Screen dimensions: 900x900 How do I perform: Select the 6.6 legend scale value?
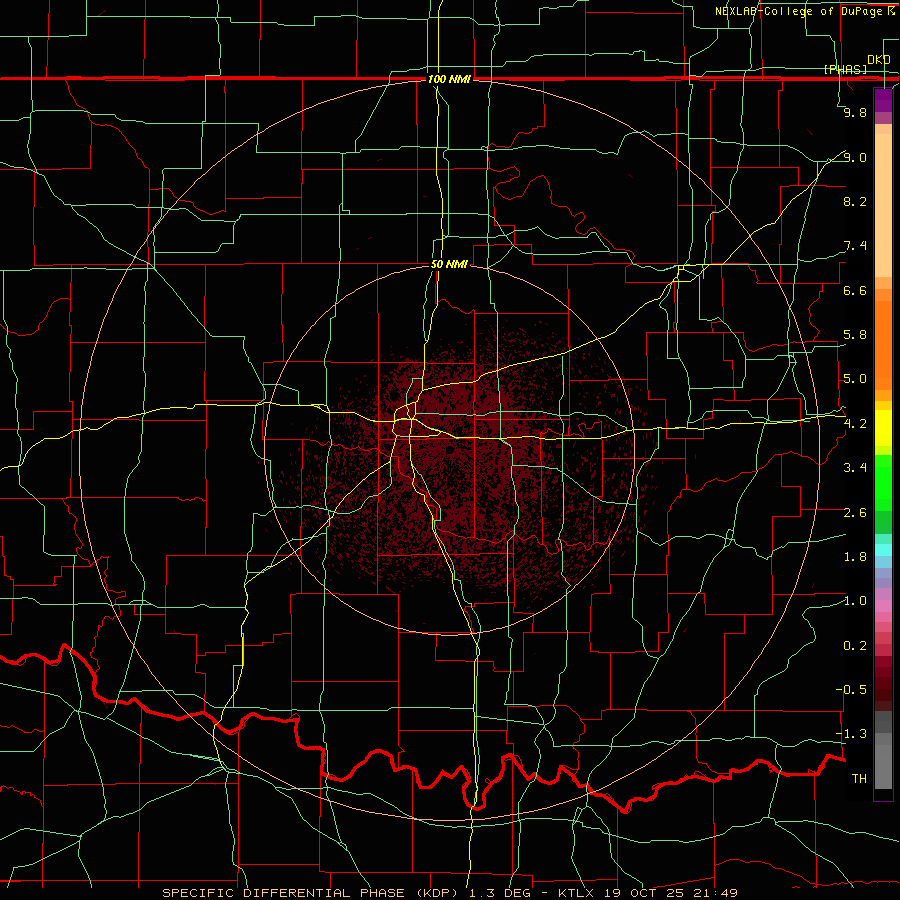coord(855,290)
